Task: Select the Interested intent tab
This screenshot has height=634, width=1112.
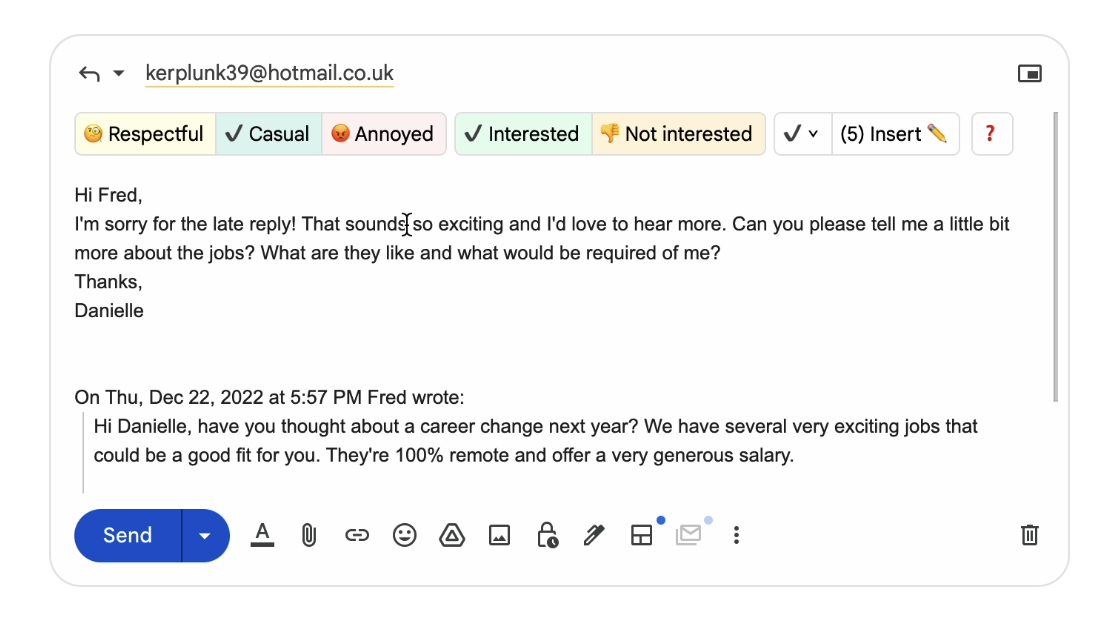Action: tap(523, 134)
